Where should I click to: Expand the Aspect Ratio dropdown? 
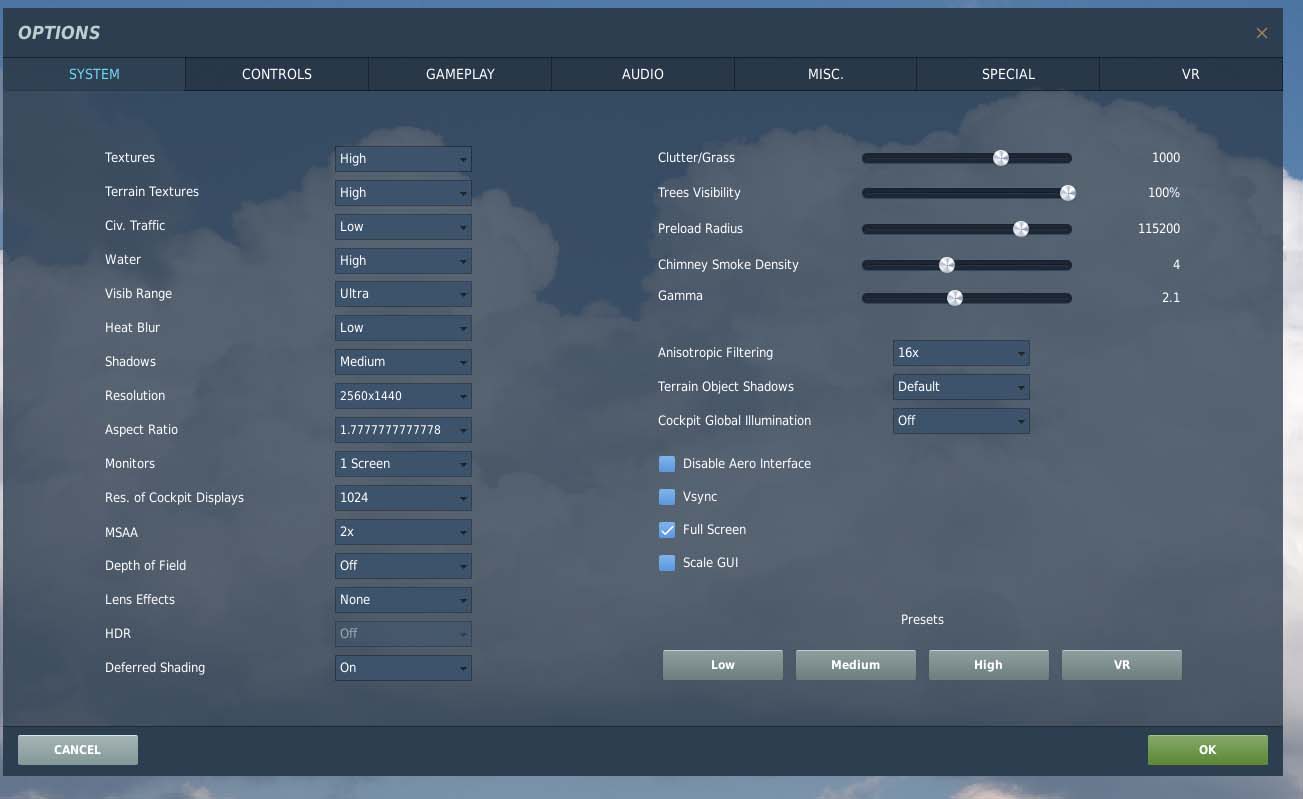pyautogui.click(x=403, y=430)
